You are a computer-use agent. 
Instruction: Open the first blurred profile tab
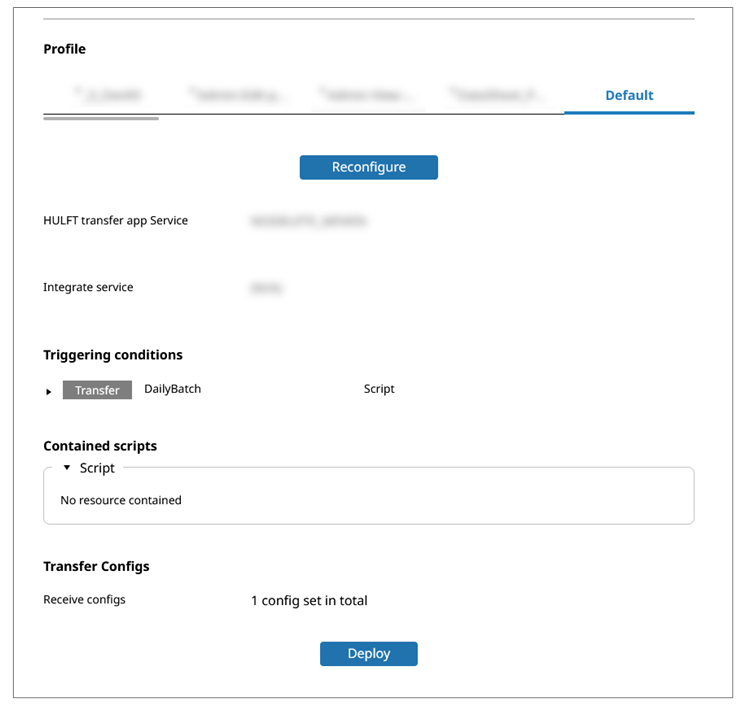click(x=108, y=96)
